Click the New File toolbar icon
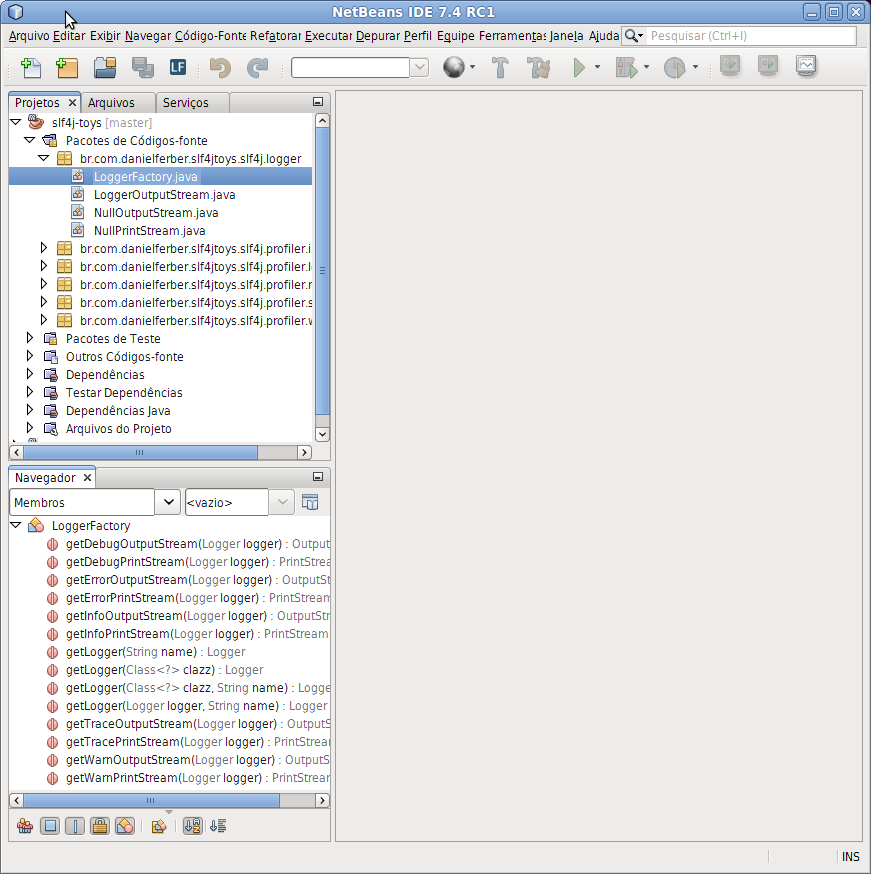The width and height of the screenshot is (871, 874). pos(31,67)
